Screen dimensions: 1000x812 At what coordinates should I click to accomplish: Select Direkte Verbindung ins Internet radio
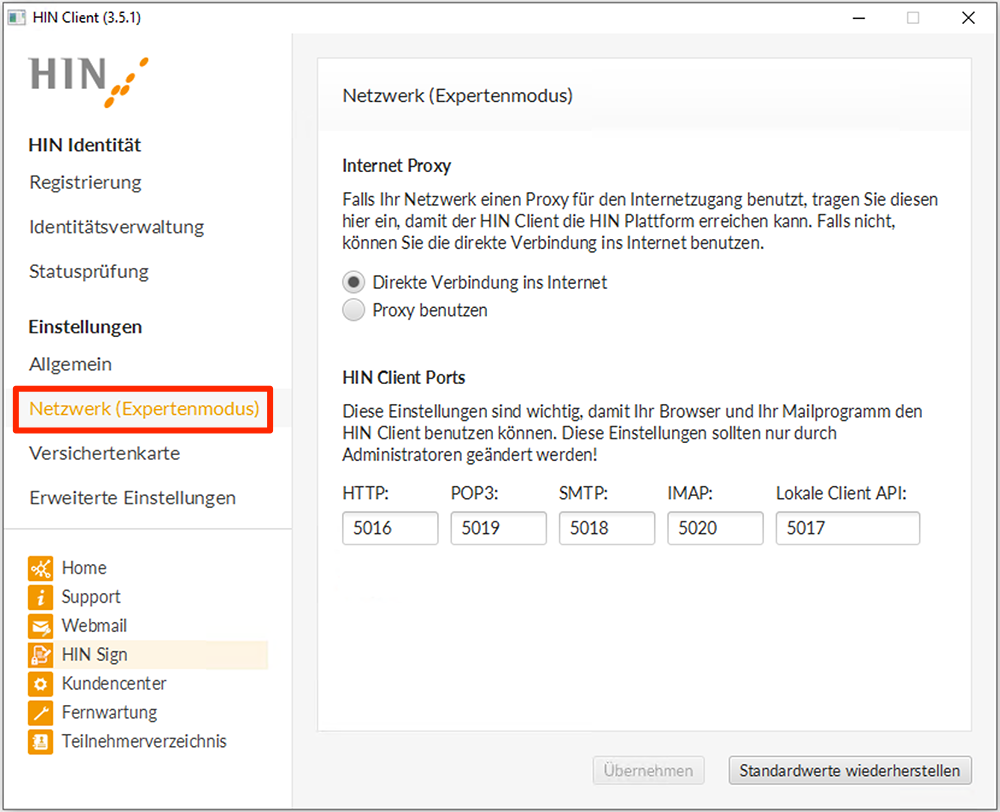pos(353,282)
